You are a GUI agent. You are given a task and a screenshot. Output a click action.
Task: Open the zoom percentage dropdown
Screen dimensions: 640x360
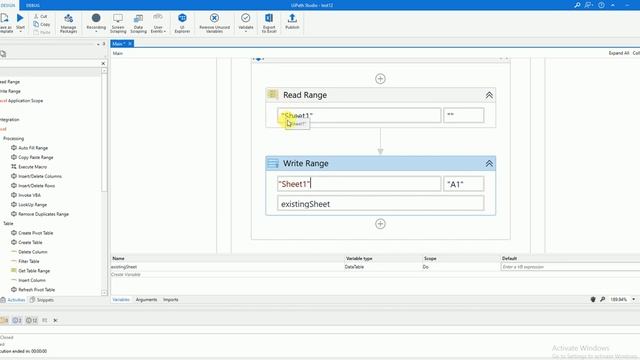[x=634, y=300]
